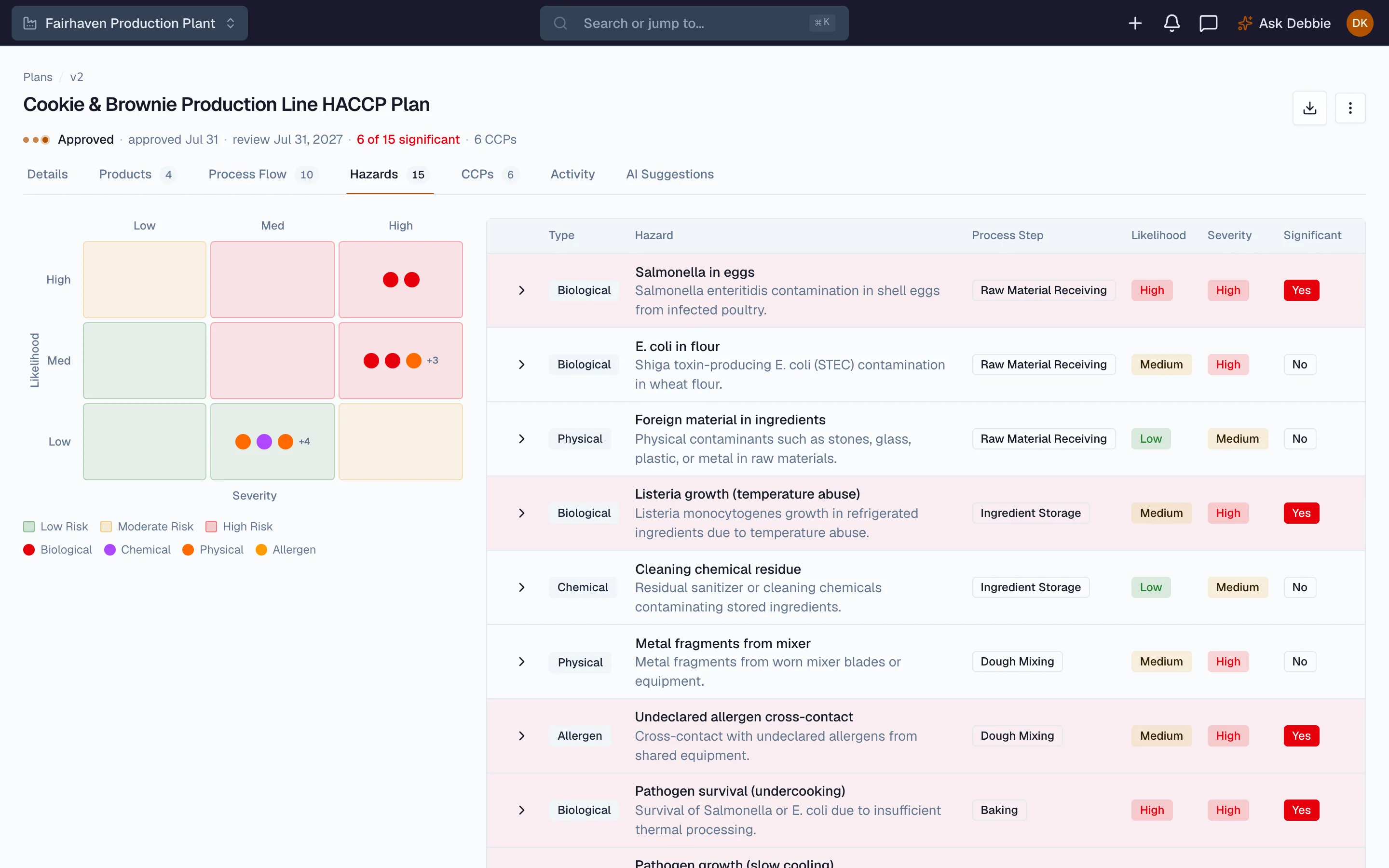Open the notifications bell
The height and width of the screenshot is (868, 1389).
coord(1171,23)
